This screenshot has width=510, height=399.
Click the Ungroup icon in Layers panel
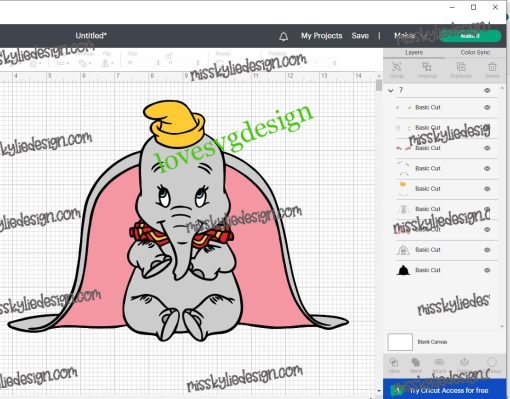tap(427, 67)
